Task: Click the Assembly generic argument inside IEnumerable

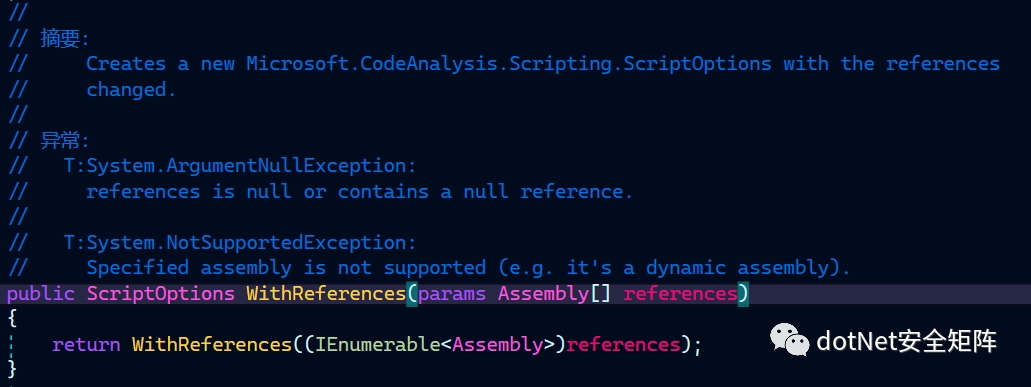Action: [497, 345]
